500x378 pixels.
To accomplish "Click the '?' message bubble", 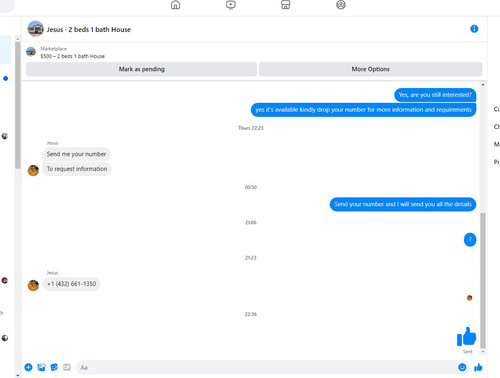I will coord(470,239).
